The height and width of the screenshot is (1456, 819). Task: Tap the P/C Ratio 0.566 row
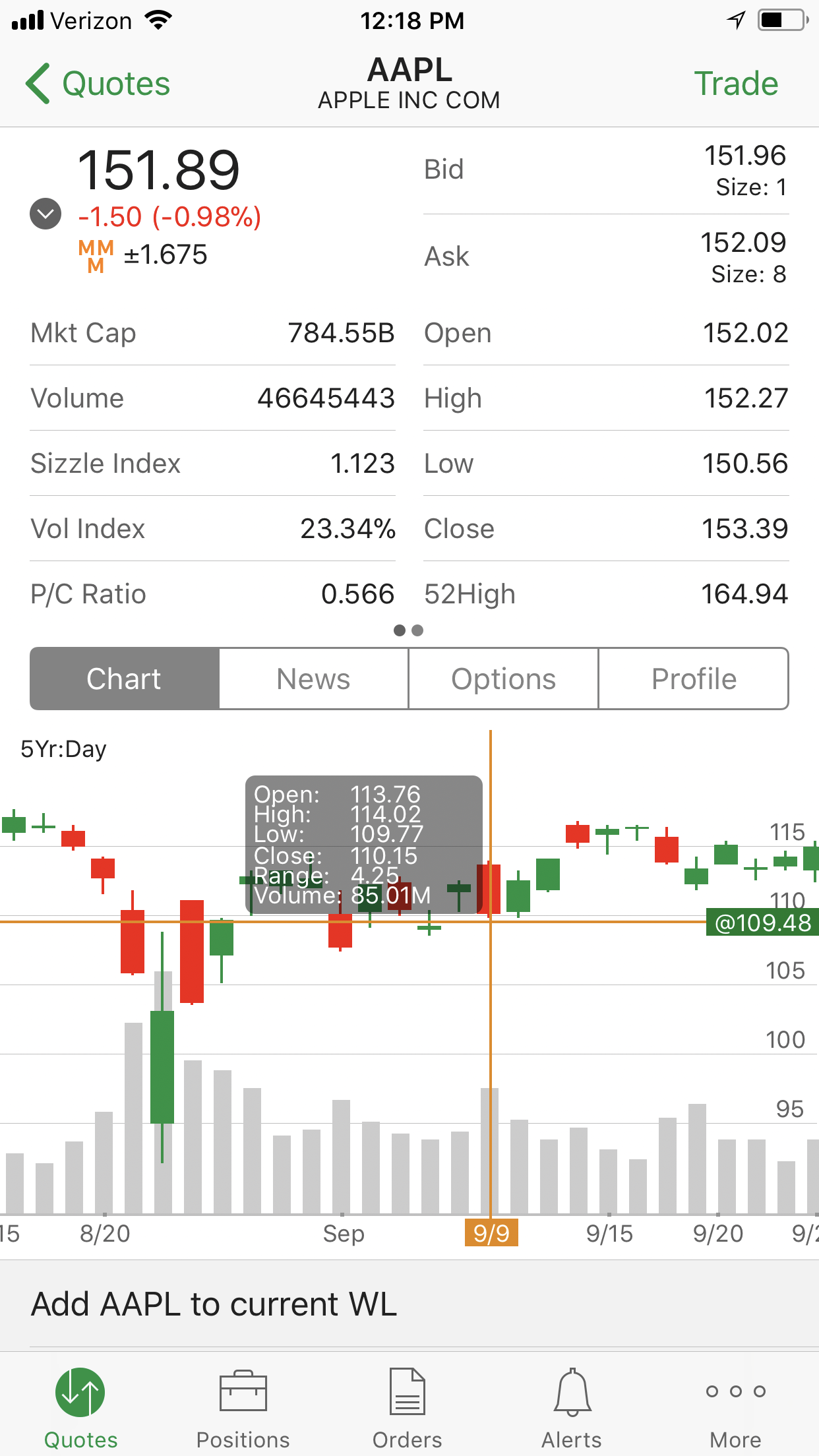[212, 594]
